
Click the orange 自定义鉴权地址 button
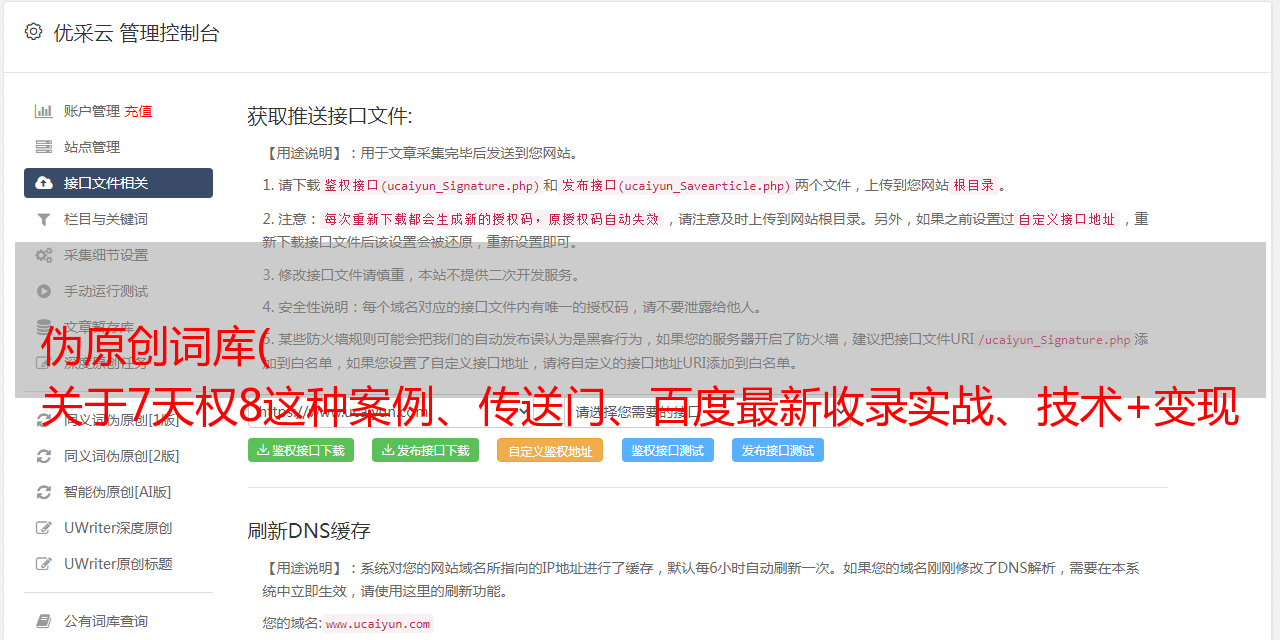(550, 450)
